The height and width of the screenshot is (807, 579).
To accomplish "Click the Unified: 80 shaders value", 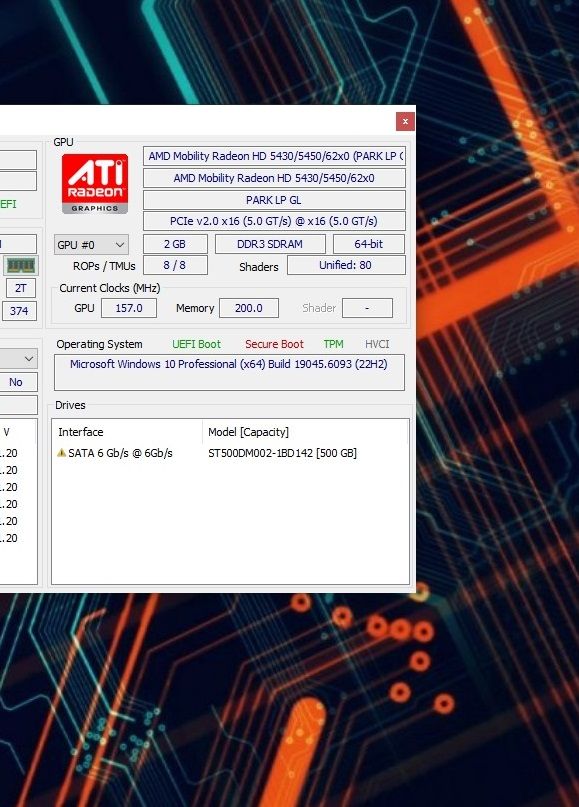I will click(346, 265).
